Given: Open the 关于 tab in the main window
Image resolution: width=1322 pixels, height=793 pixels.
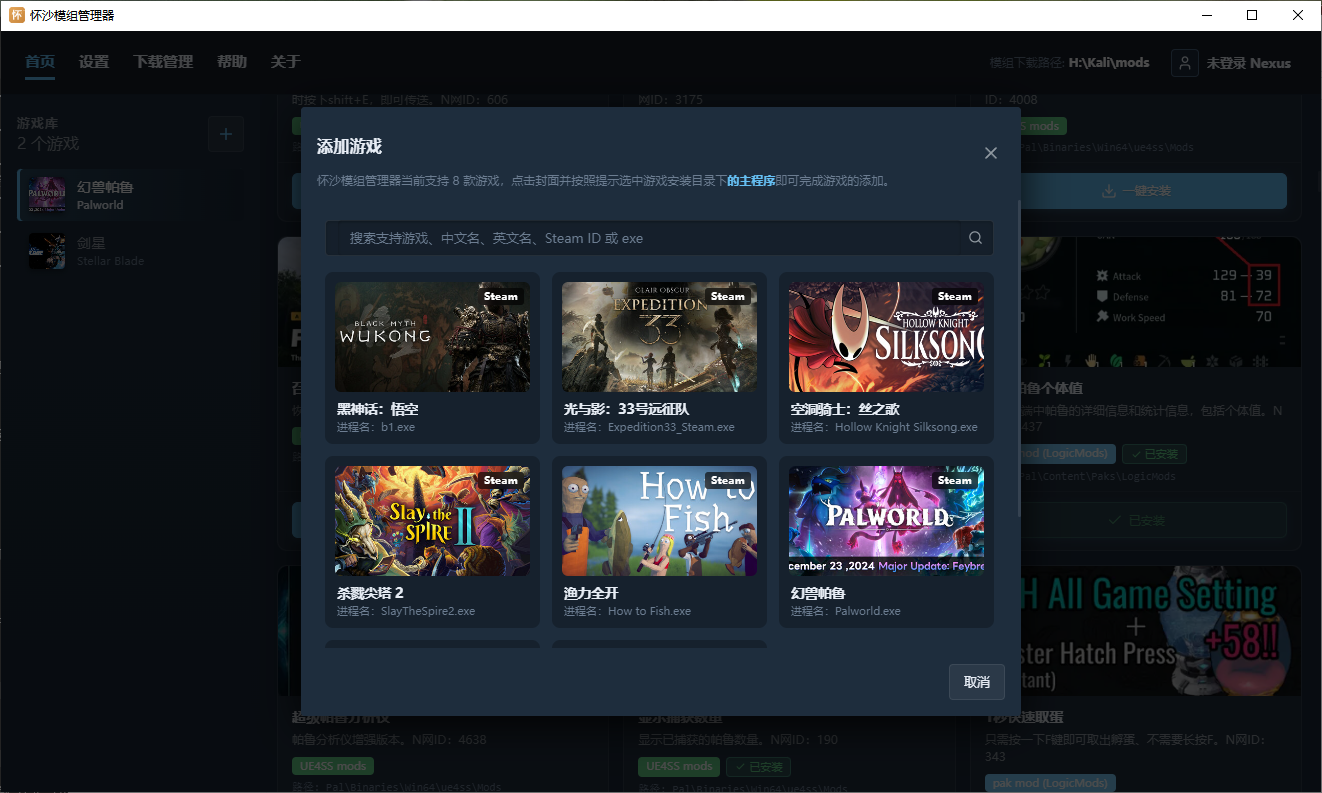Looking at the screenshot, I should click(x=286, y=62).
